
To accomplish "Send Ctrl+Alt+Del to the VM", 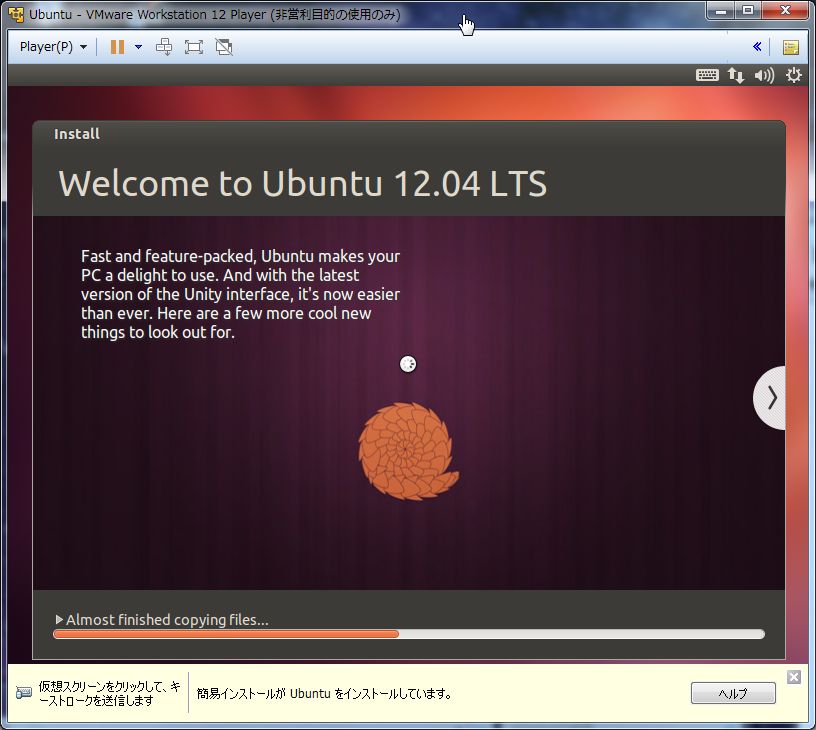I will (164, 47).
